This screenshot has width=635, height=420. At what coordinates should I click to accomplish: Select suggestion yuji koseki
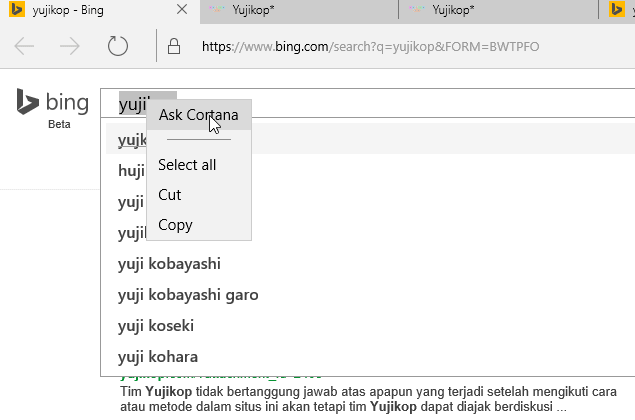156,326
